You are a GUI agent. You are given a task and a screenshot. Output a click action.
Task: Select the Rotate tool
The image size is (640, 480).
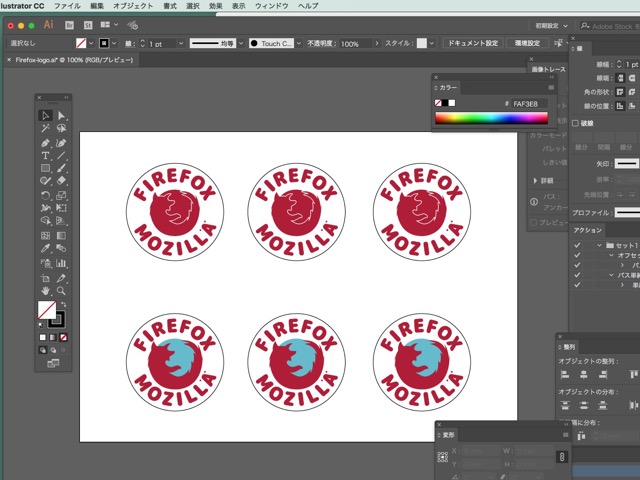tap(45, 196)
